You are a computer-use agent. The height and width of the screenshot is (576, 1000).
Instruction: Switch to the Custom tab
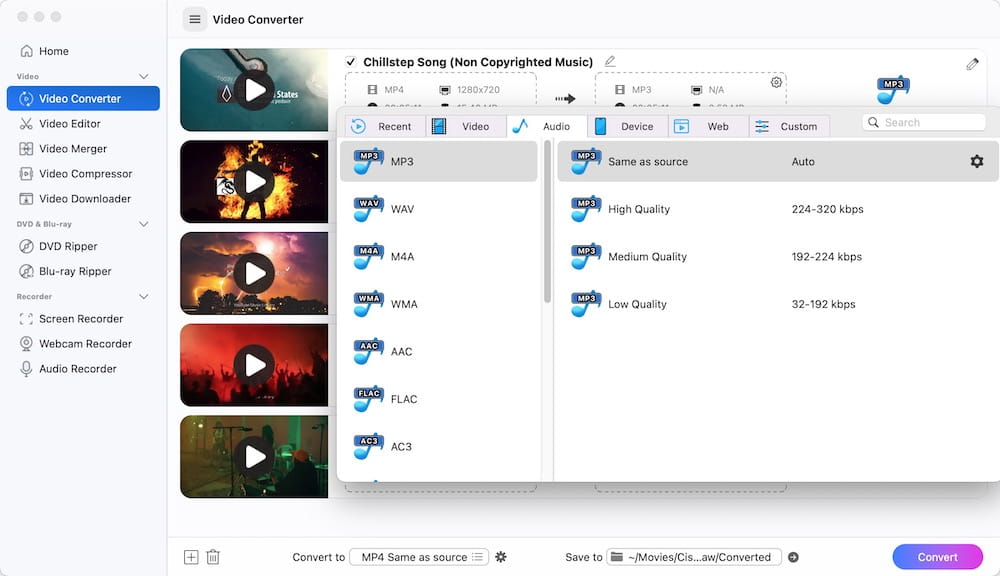[789, 126]
